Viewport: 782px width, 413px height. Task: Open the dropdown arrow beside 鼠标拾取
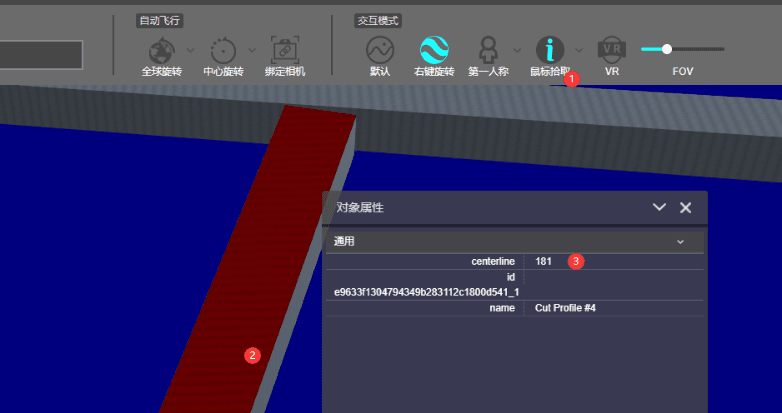(579, 49)
